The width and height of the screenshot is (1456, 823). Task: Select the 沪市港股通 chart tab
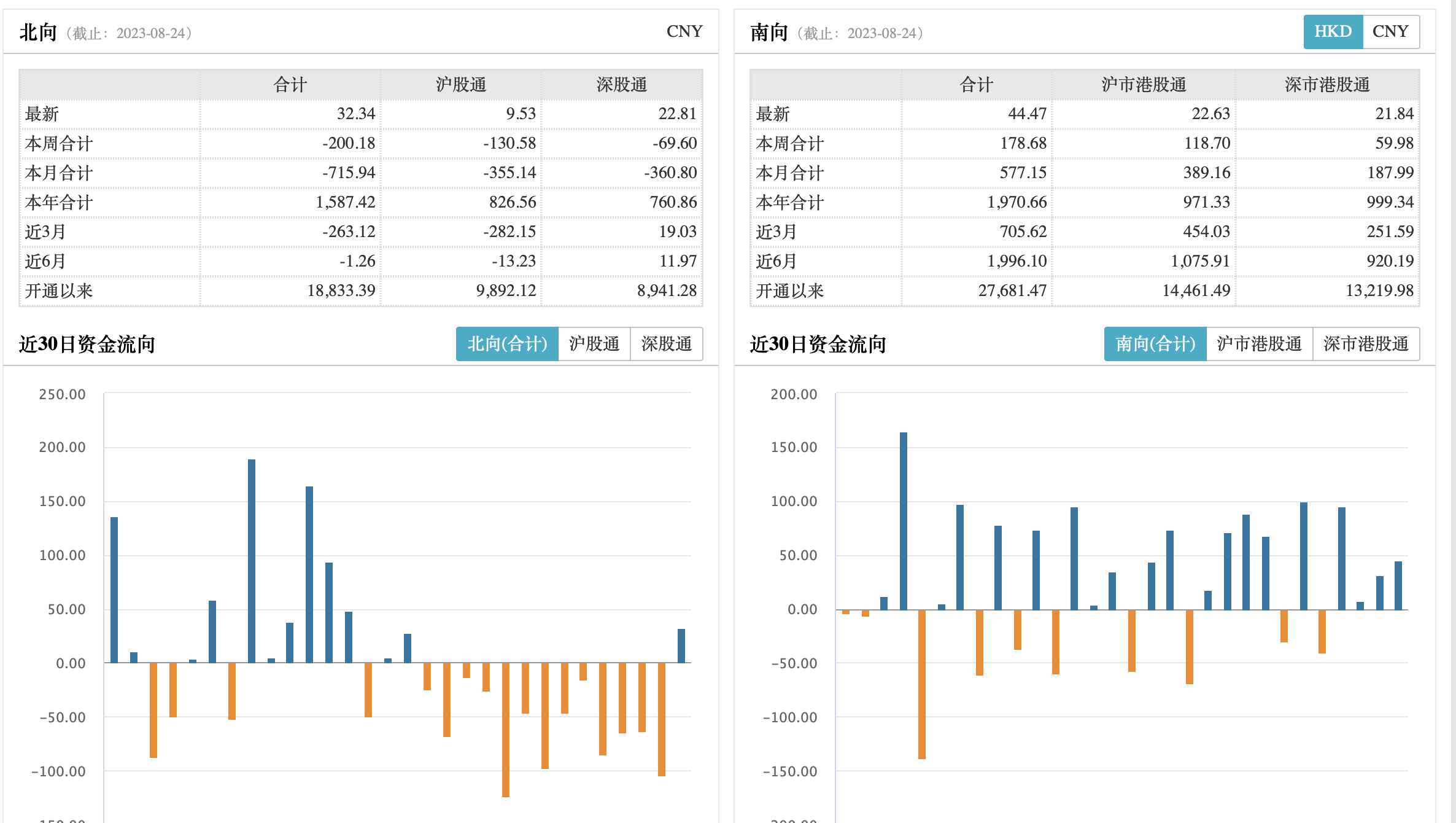(x=1259, y=344)
